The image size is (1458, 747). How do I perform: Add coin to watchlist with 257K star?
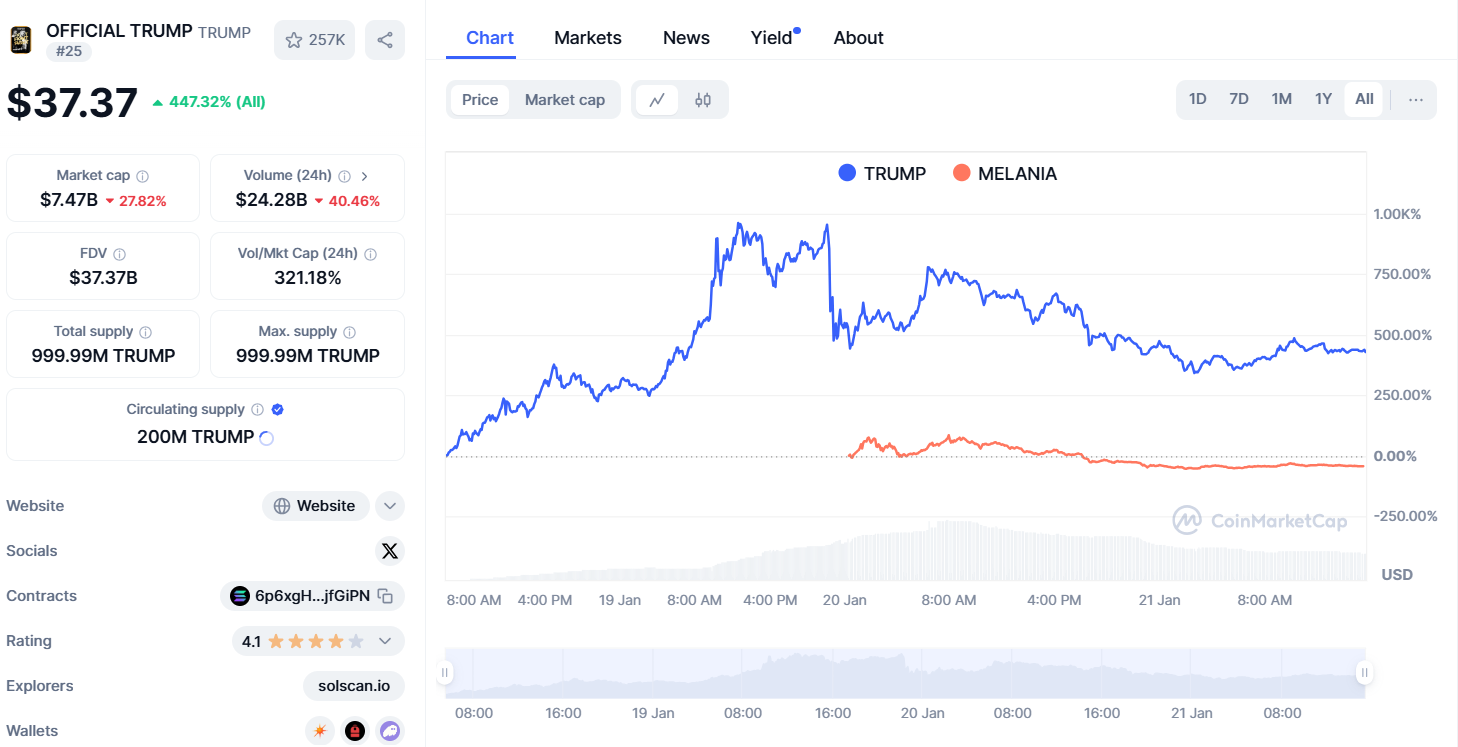point(314,40)
